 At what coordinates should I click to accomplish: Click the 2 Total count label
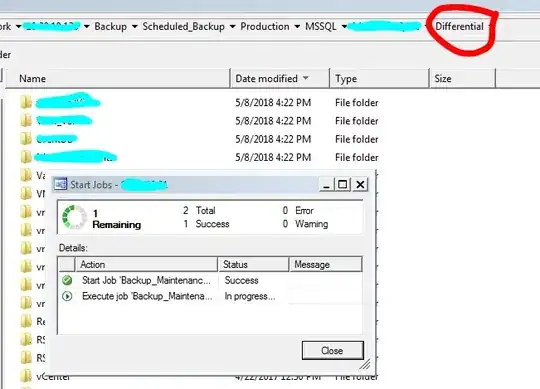click(x=199, y=210)
